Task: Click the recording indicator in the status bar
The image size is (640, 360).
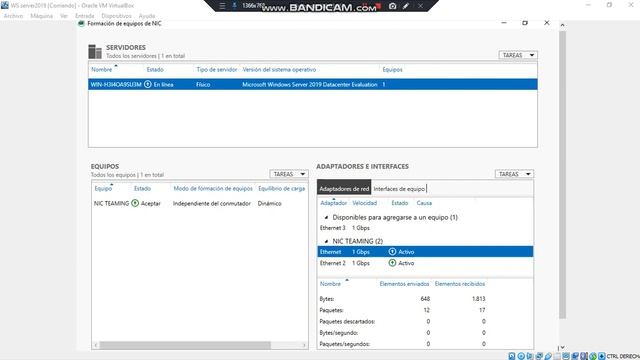Action: [x=575, y=356]
